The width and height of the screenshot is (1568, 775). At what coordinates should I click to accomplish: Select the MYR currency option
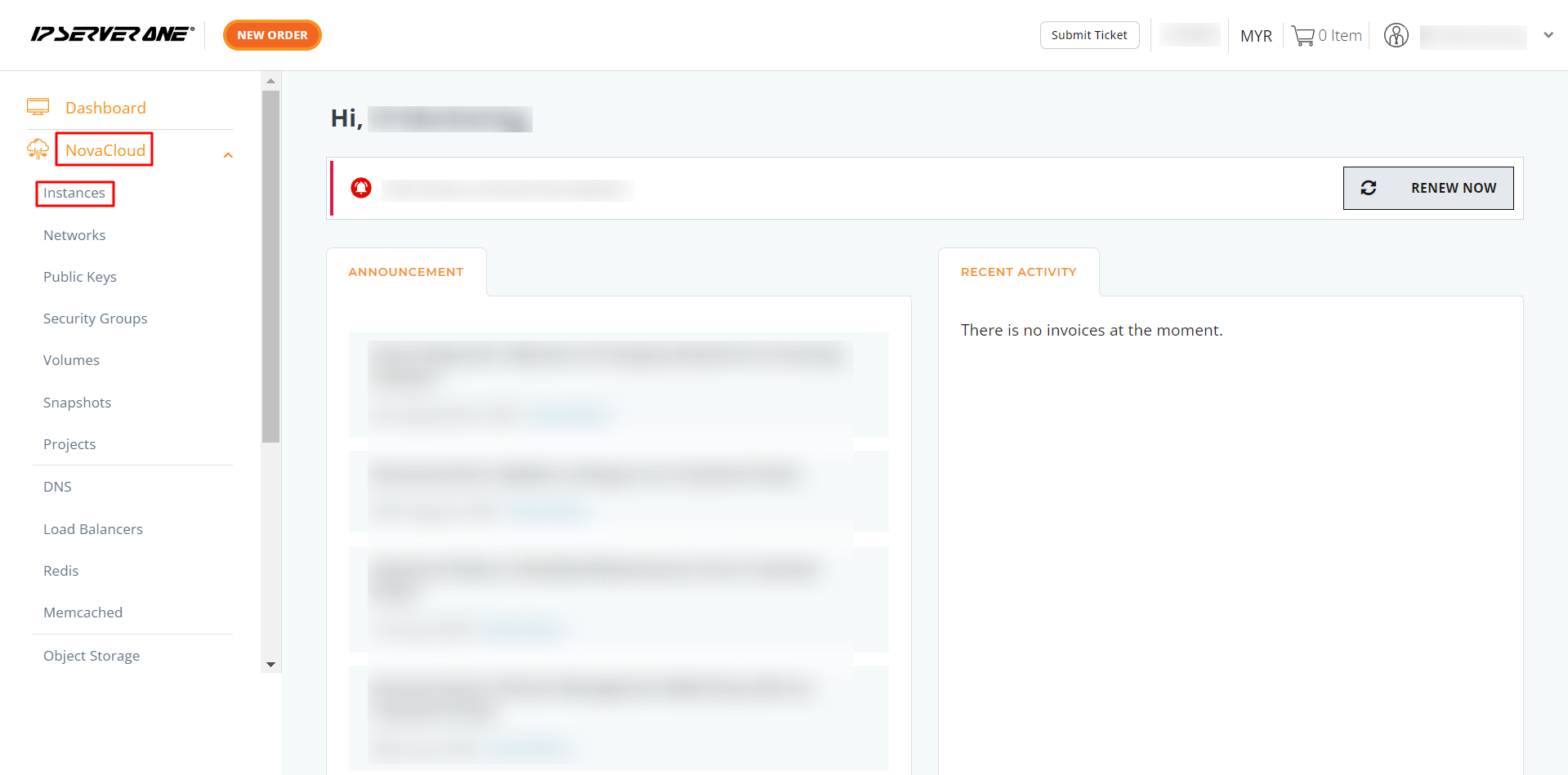tap(1256, 36)
